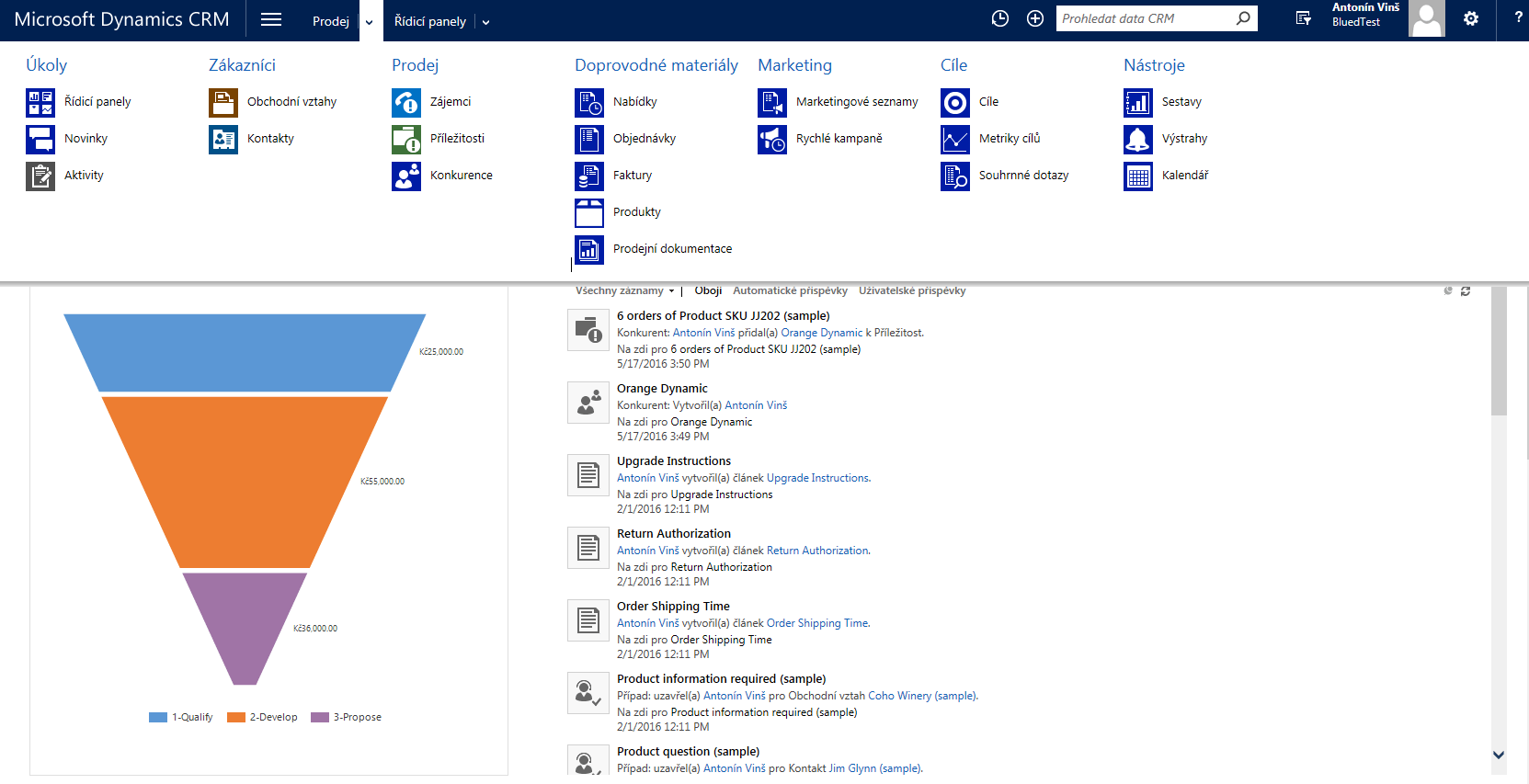The width and height of the screenshot is (1529, 784).
Task: Click the 1-Qualify blue legend swatch
Action: pos(158,718)
